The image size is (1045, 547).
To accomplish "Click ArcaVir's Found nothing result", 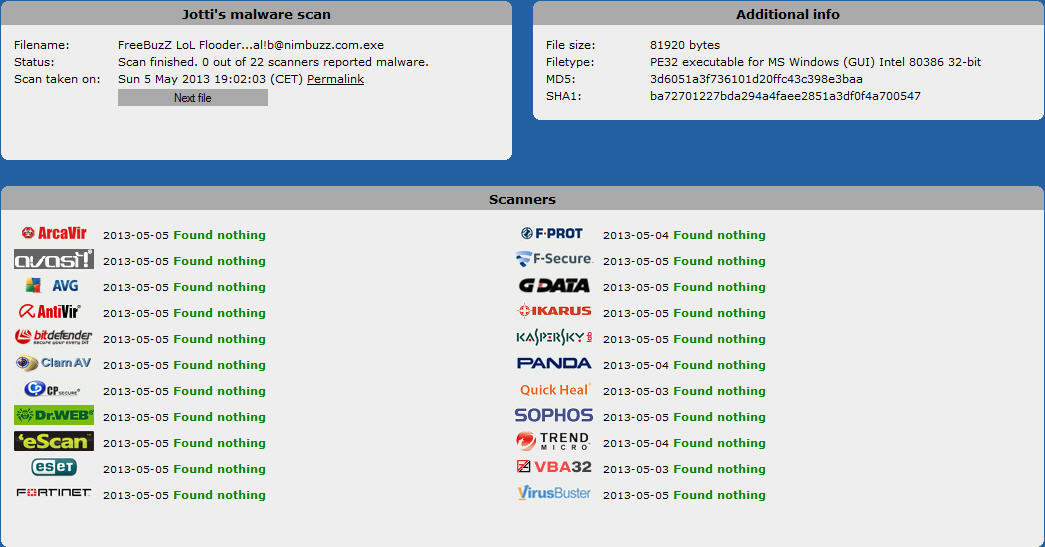I will [x=219, y=235].
